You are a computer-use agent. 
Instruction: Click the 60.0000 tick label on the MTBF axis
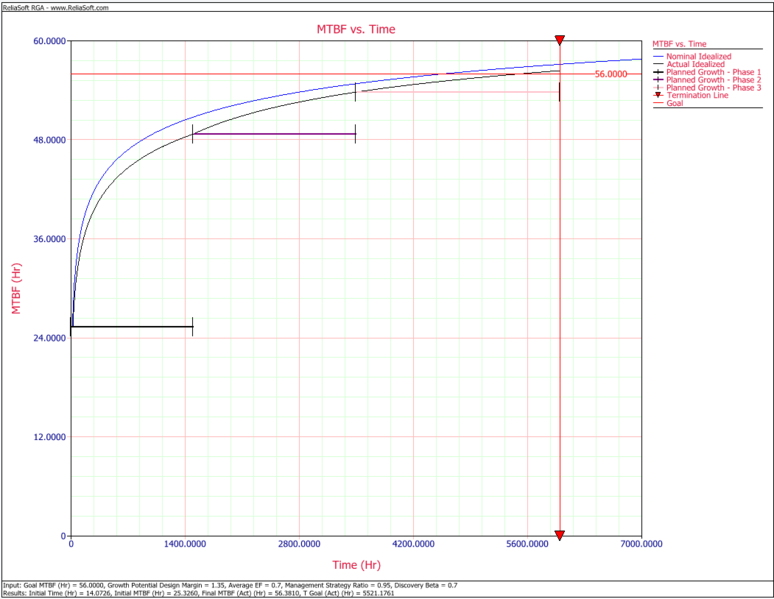point(48,41)
